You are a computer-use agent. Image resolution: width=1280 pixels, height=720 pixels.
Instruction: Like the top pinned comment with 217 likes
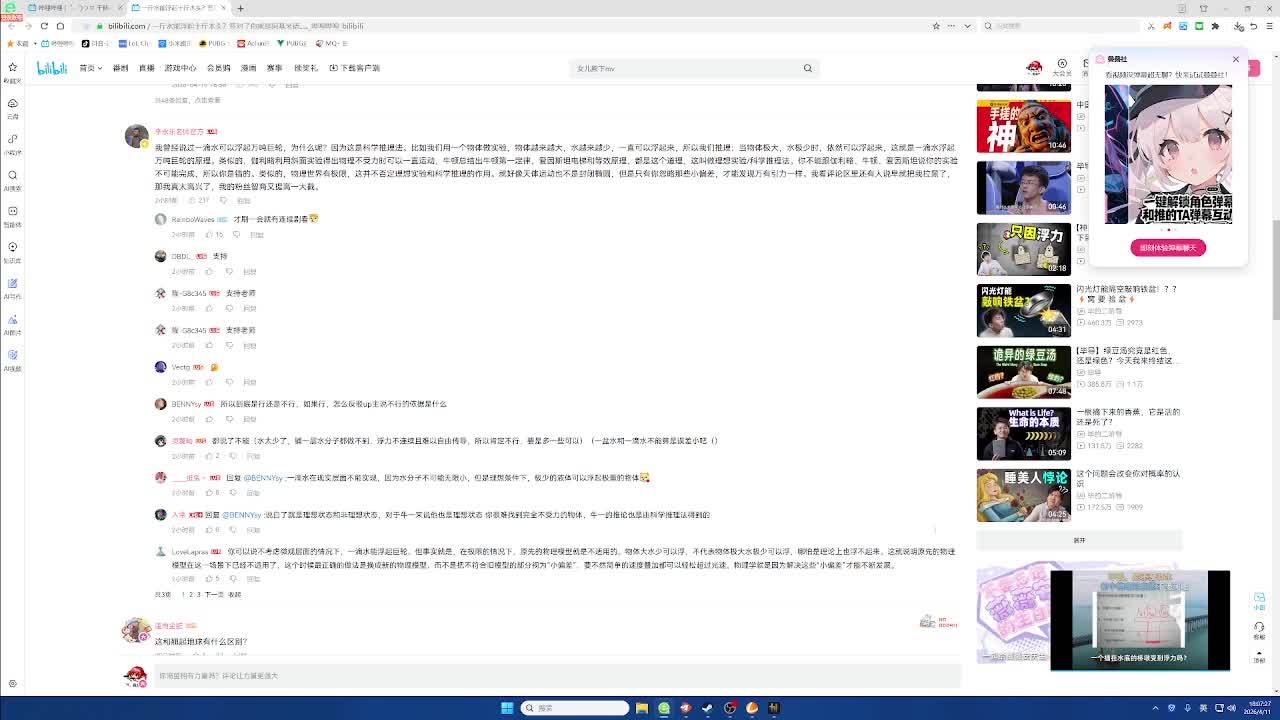tap(192, 200)
